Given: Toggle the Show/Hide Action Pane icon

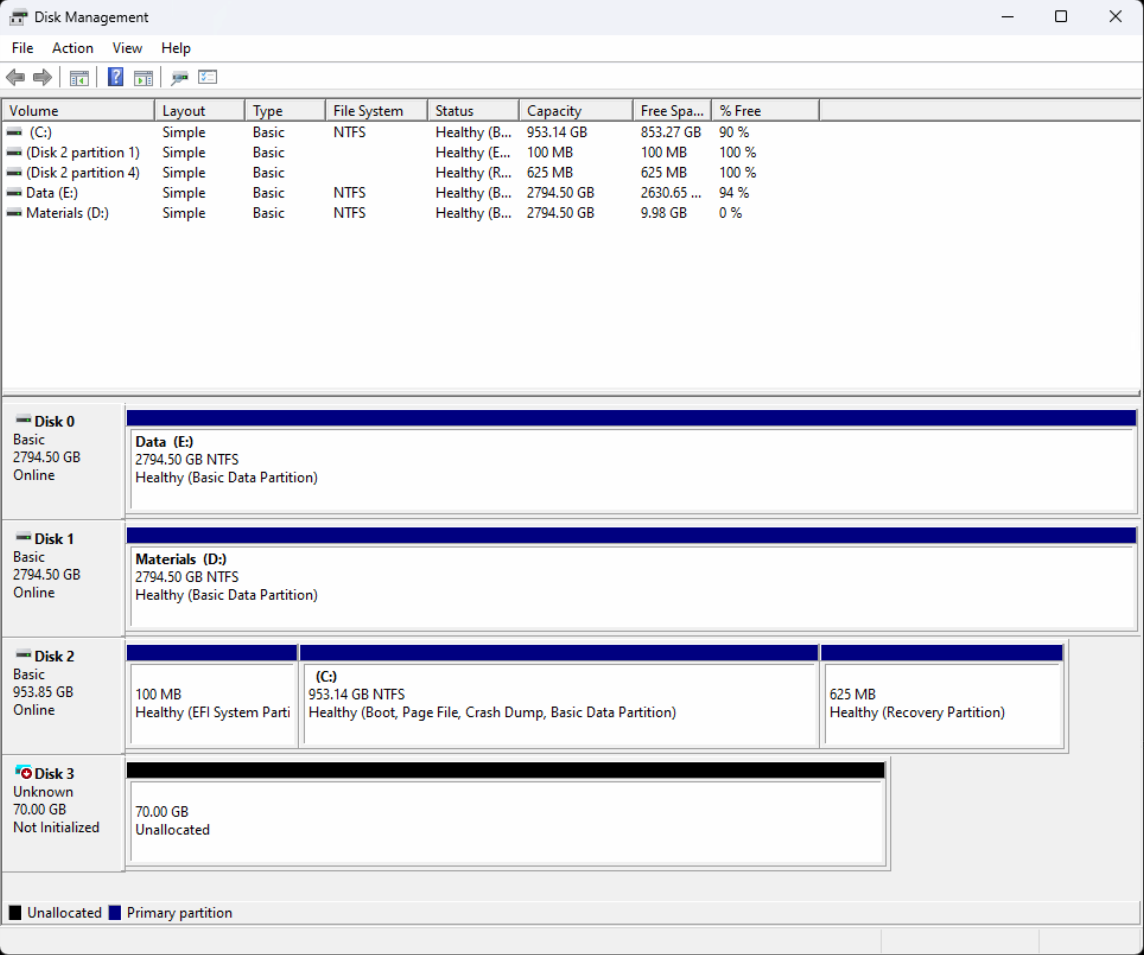Looking at the screenshot, I should [143, 77].
